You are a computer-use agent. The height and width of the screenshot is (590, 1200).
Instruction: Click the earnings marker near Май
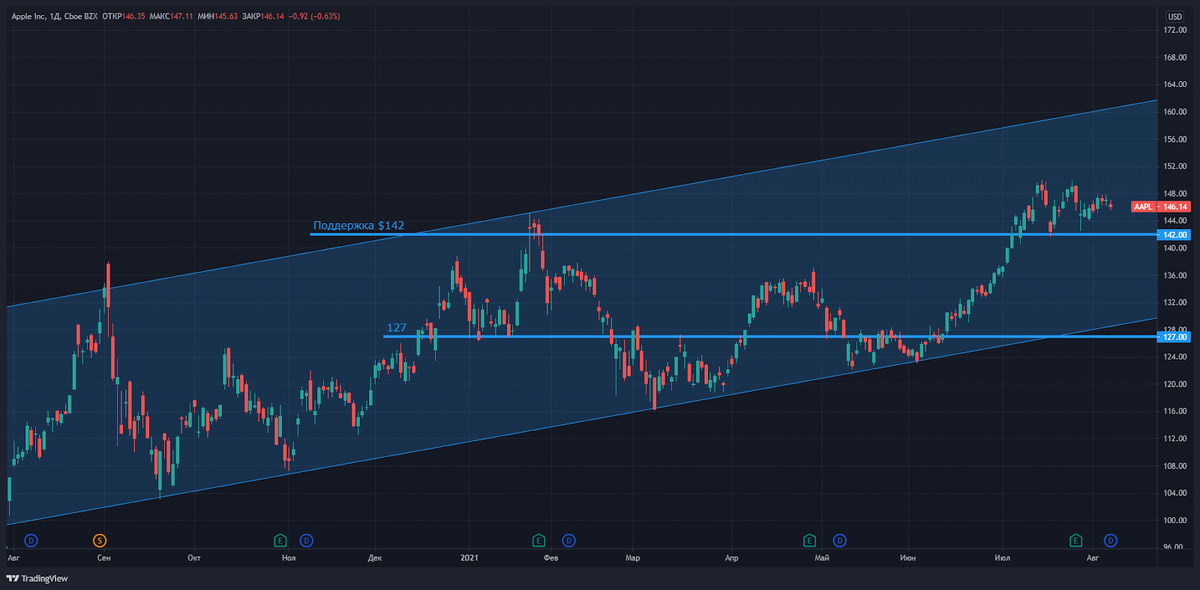(808, 540)
